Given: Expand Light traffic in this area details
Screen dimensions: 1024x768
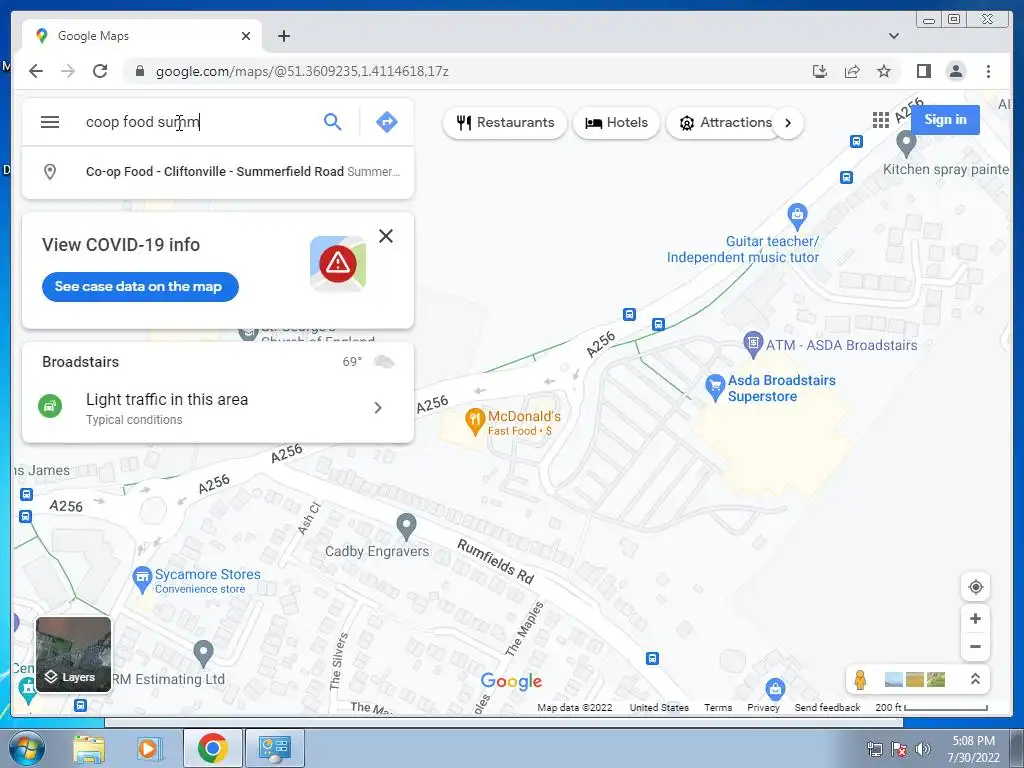Looking at the screenshot, I should [377, 408].
